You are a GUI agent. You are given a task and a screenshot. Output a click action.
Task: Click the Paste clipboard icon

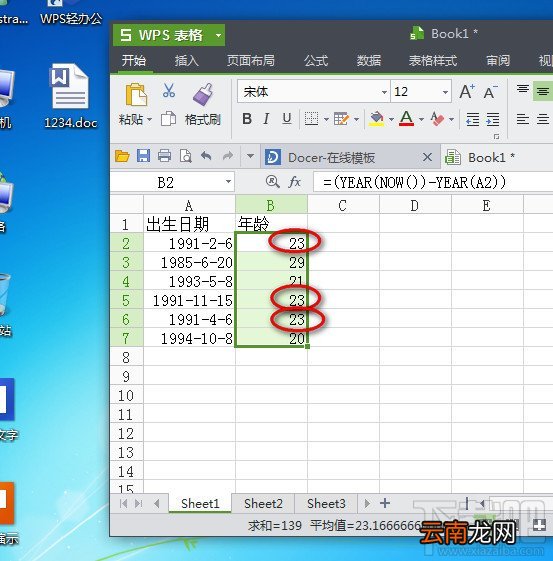click(136, 94)
